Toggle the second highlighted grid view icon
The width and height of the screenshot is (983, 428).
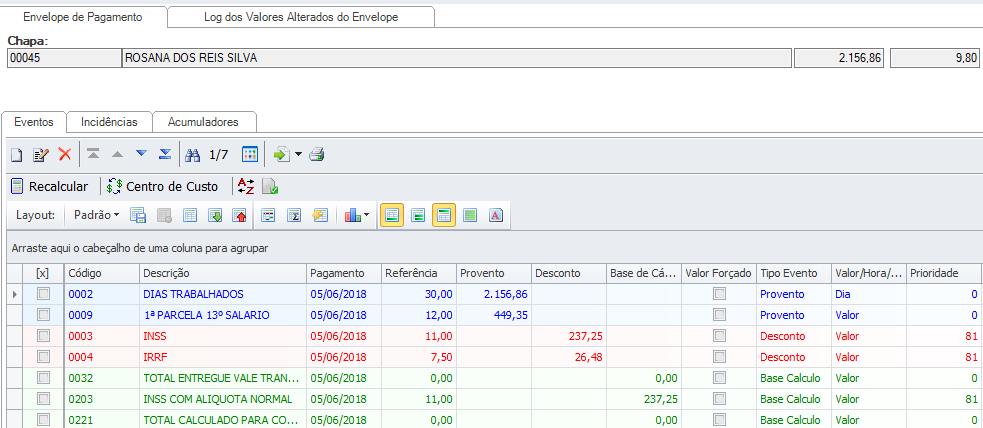[x=444, y=215]
